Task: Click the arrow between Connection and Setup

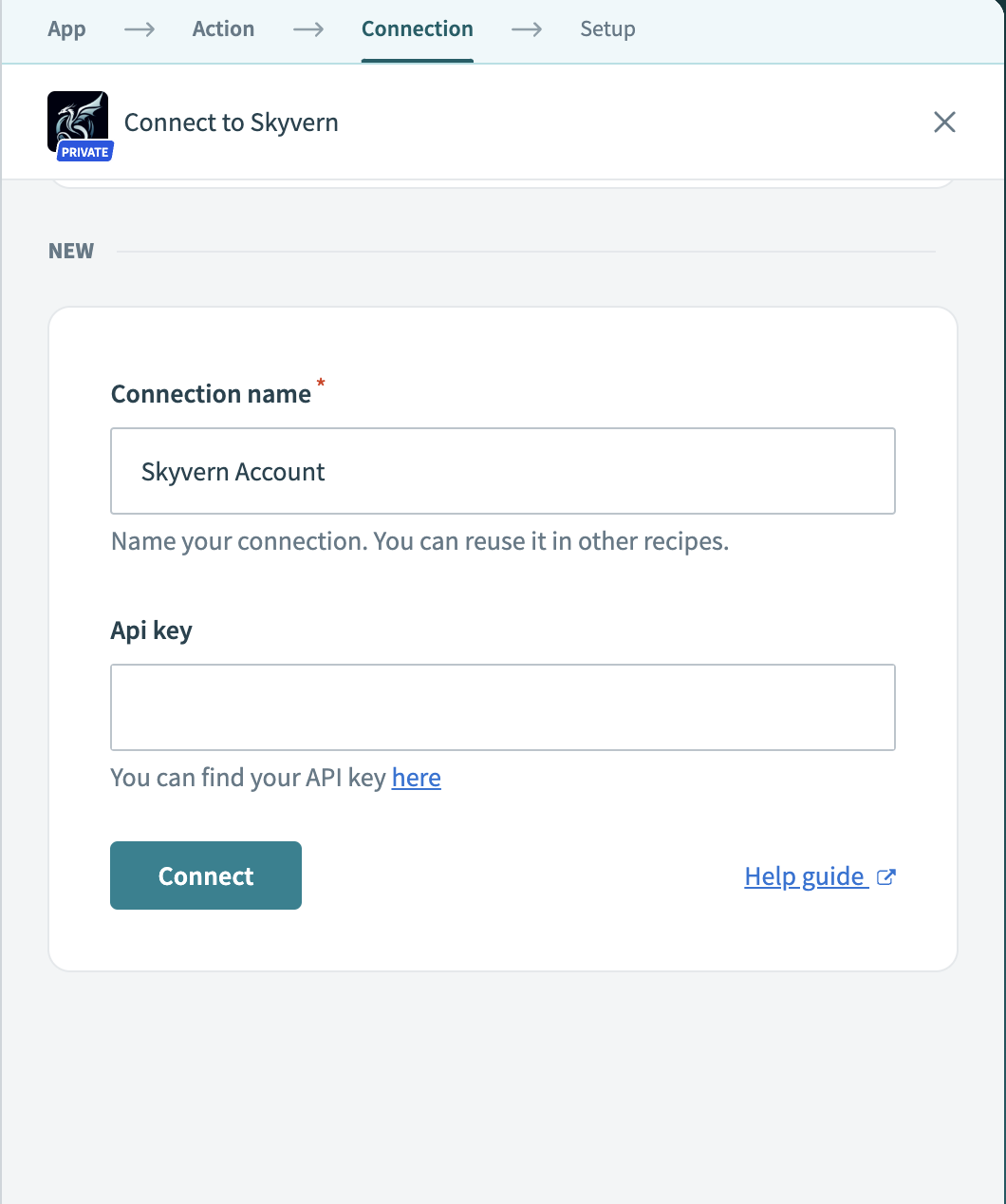Action: pyautogui.click(x=527, y=29)
